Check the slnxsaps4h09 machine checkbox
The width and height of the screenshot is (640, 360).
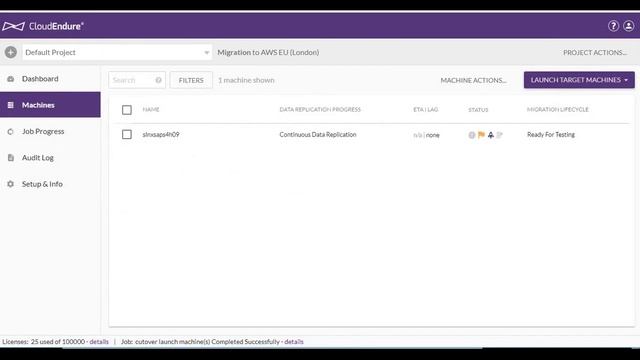pyautogui.click(x=127, y=135)
